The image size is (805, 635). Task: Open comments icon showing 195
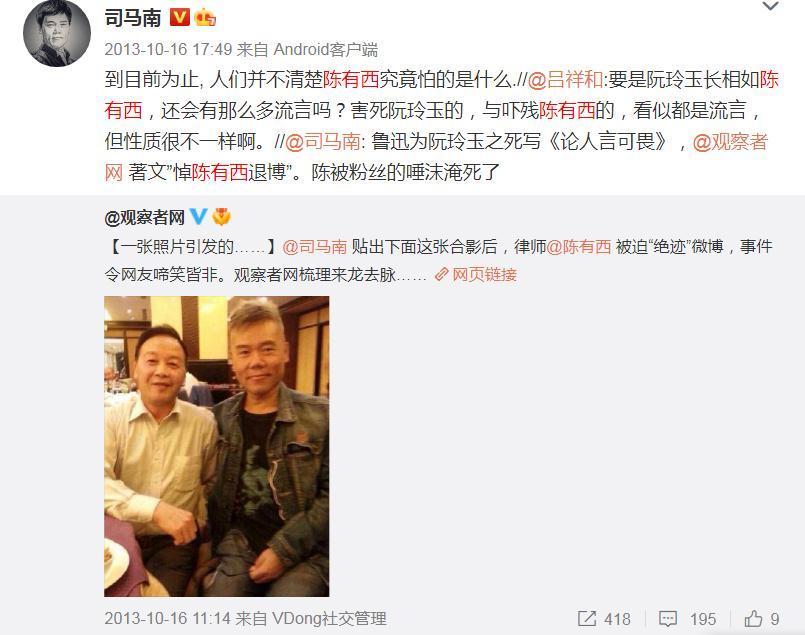(667, 619)
